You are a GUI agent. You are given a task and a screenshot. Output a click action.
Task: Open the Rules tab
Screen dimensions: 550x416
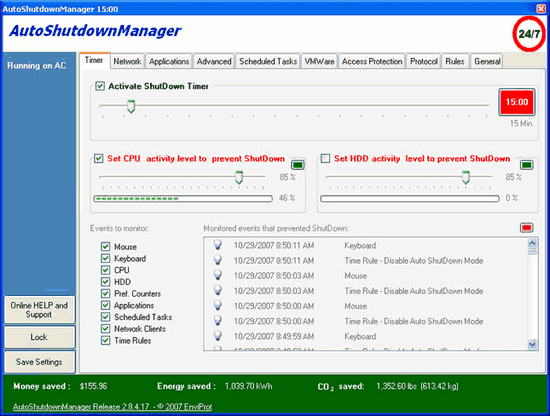[455, 61]
